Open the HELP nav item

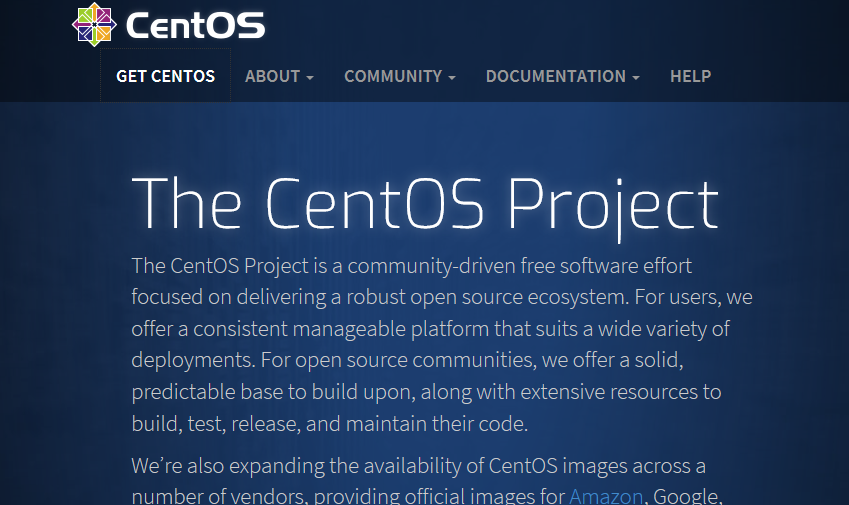690,76
